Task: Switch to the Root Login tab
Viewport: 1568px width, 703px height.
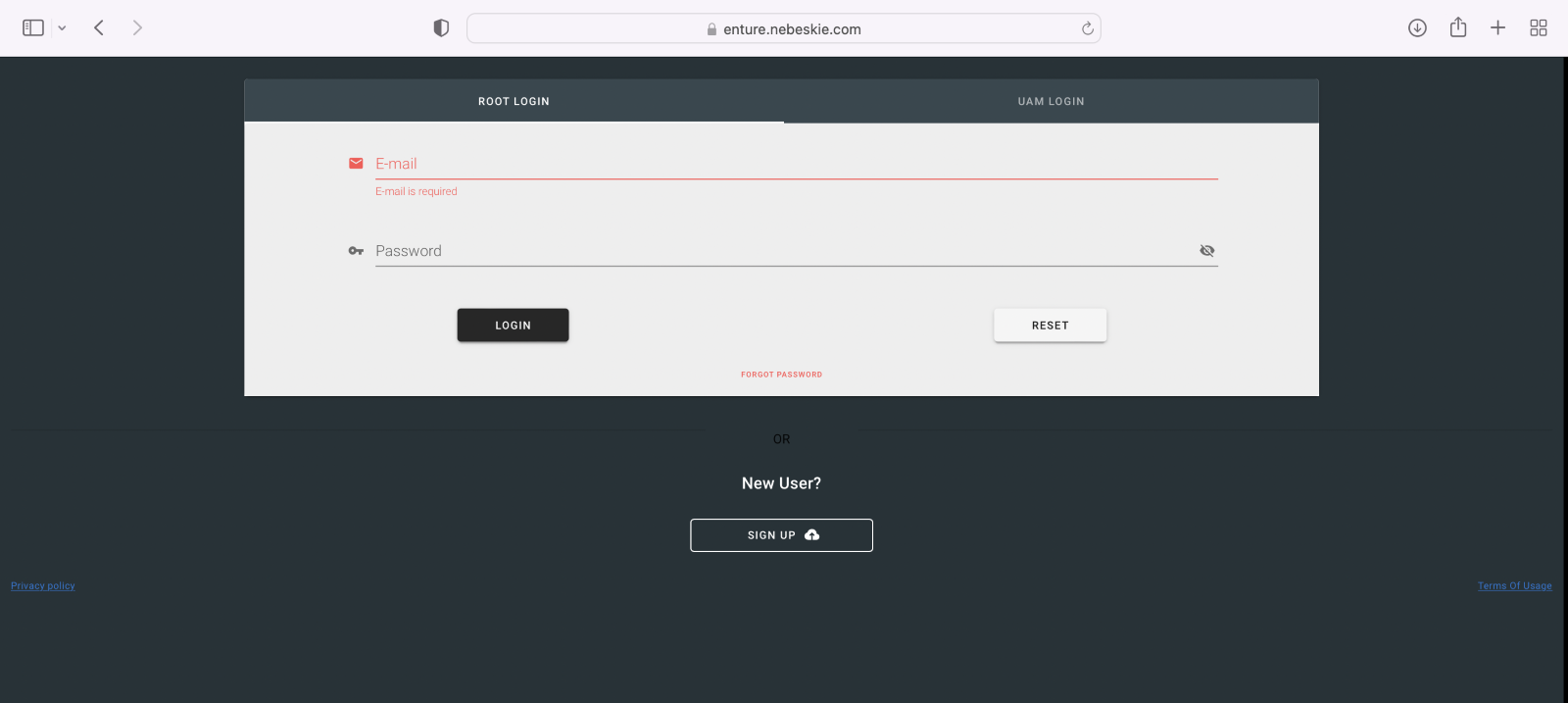Action: click(514, 101)
